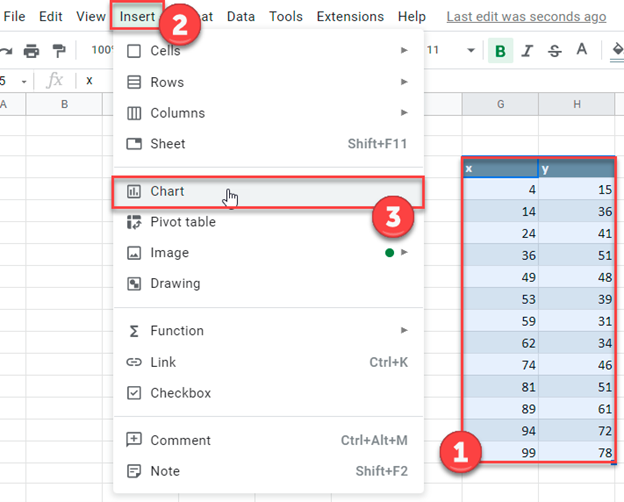This screenshot has width=624, height=502.
Task: Open the Help menu
Action: (411, 17)
